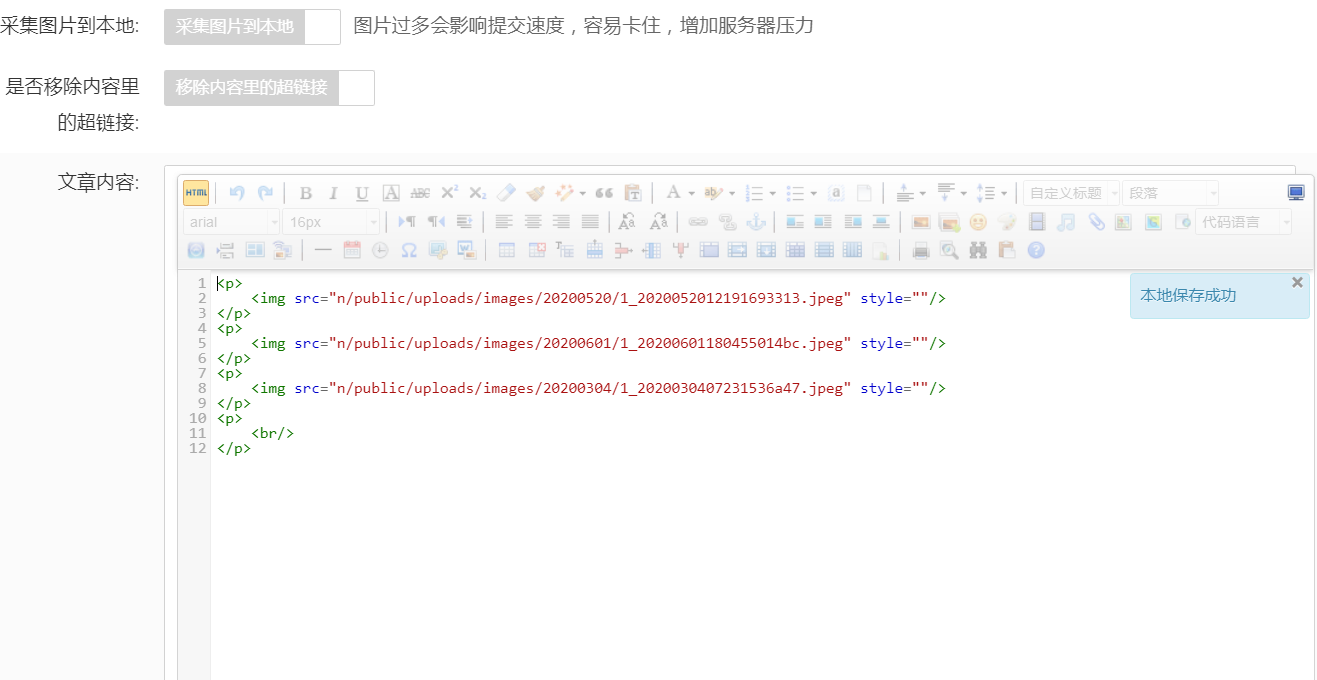The image size is (1317, 680).
Task: Open the 自定义标题 custom title dropdown
Action: 1070,193
